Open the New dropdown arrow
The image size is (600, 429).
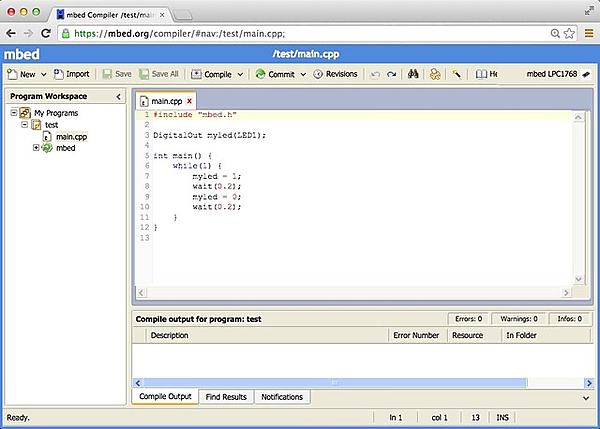coord(43,74)
